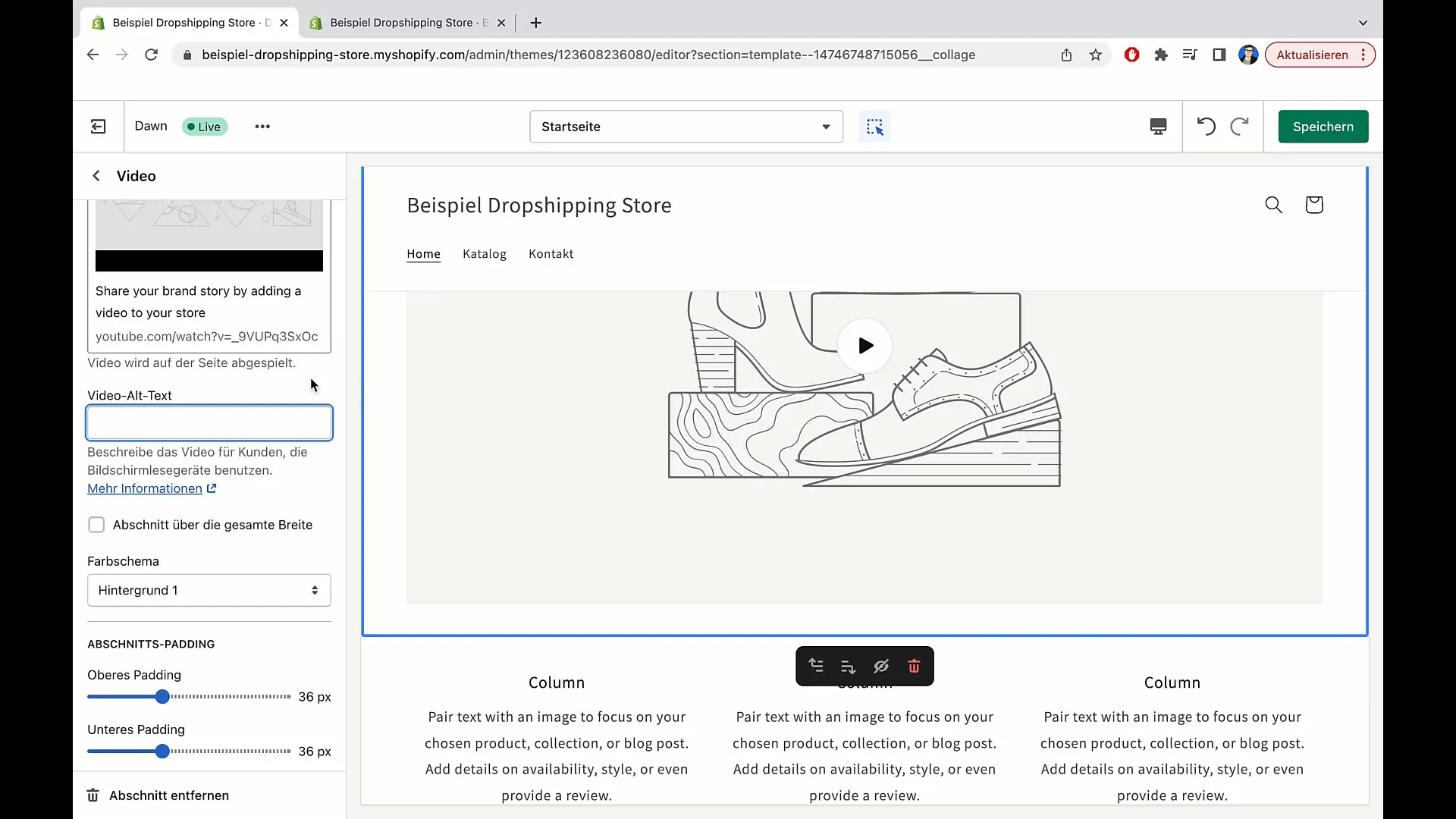The width and height of the screenshot is (1456, 819).
Task: Toggle the section inspector selection tool
Action: click(874, 127)
